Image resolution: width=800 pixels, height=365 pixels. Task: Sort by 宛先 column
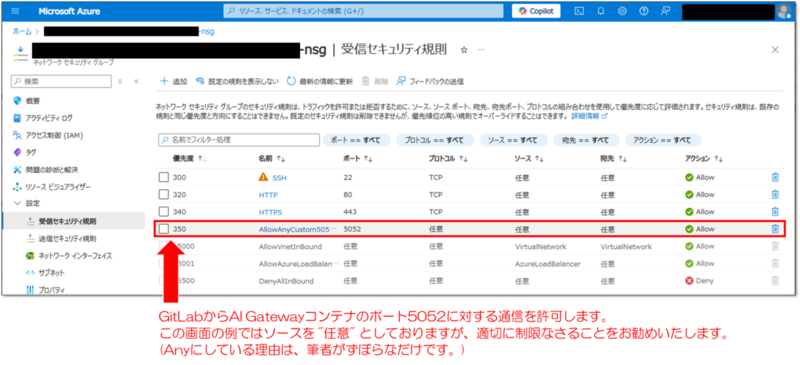613,159
